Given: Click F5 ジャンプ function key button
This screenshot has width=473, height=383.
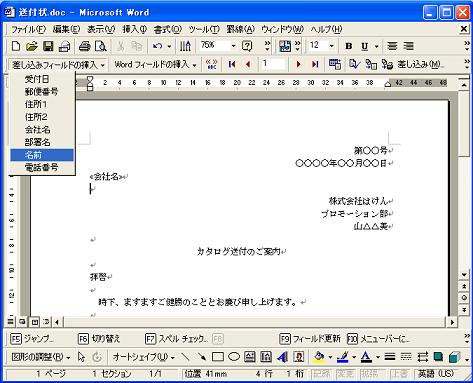Looking at the screenshot, I should point(32,339).
